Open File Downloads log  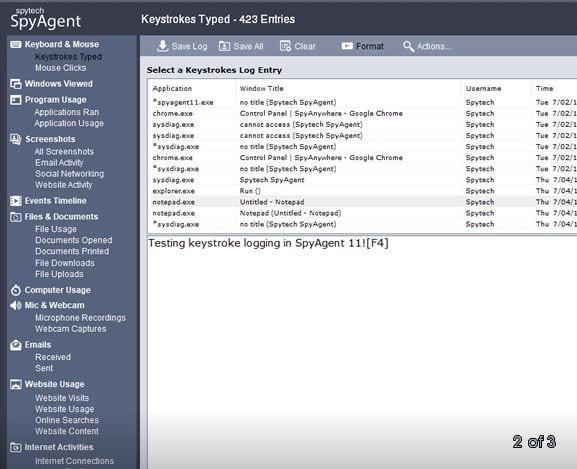(65, 263)
